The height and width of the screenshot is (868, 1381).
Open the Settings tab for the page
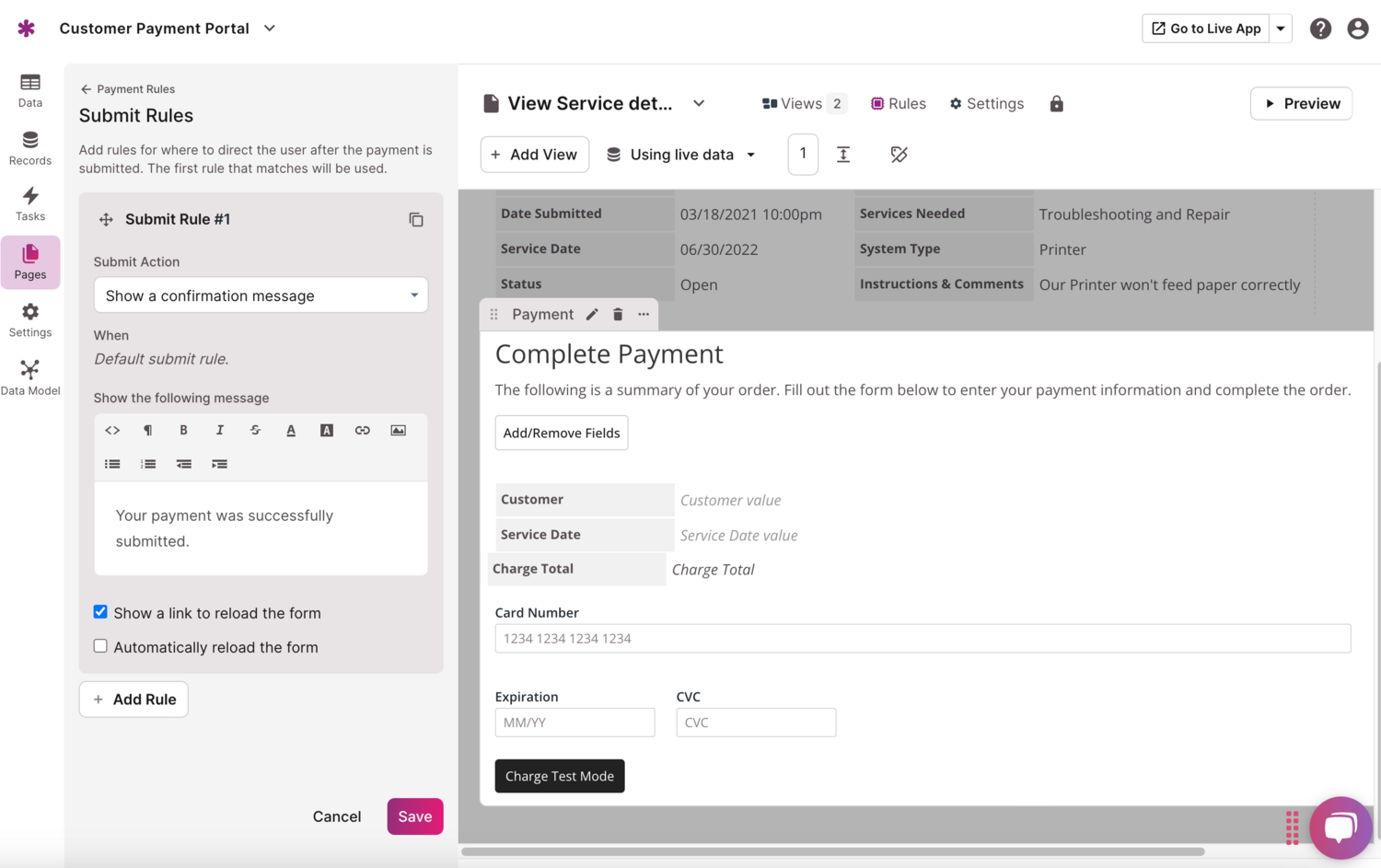[x=987, y=103]
